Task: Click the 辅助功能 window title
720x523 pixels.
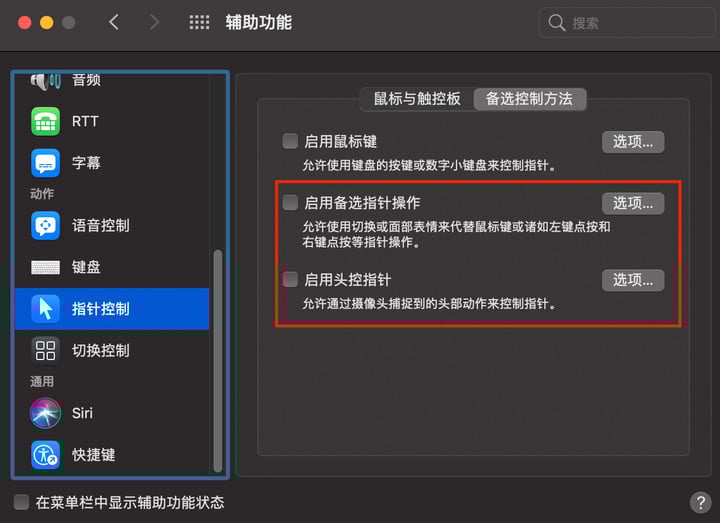Action: click(x=259, y=22)
